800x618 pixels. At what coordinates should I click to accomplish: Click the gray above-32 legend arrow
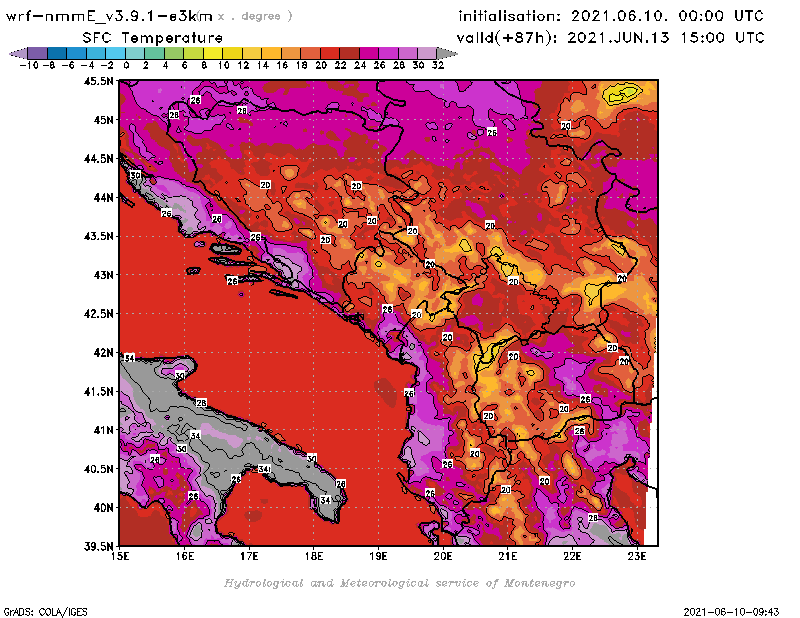point(447,53)
